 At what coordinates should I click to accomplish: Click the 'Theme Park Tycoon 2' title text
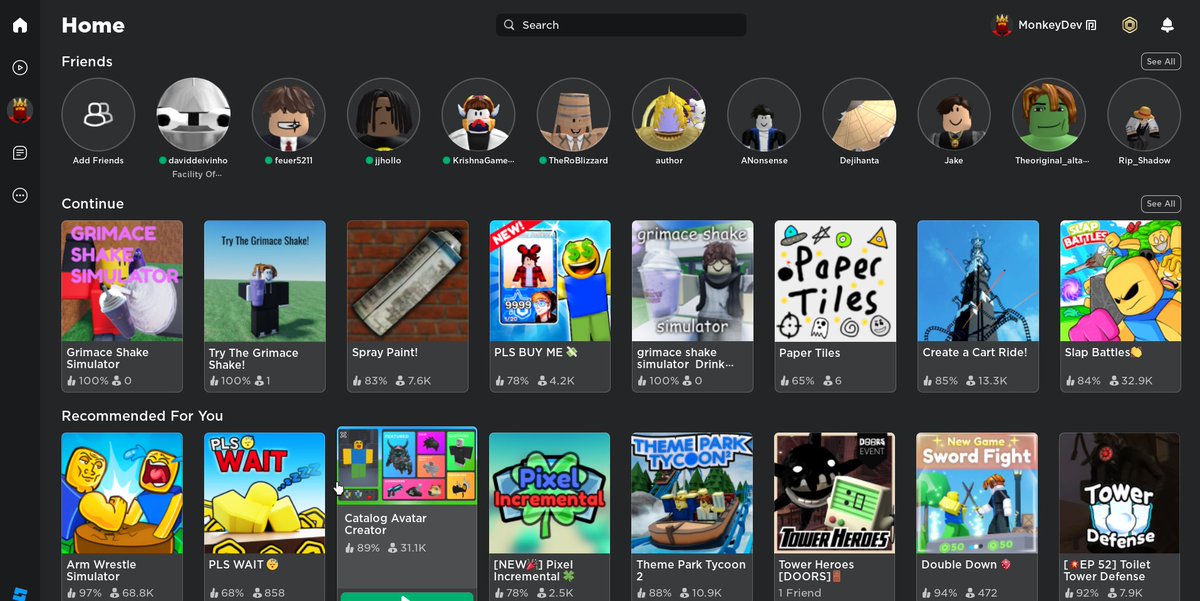click(x=691, y=570)
